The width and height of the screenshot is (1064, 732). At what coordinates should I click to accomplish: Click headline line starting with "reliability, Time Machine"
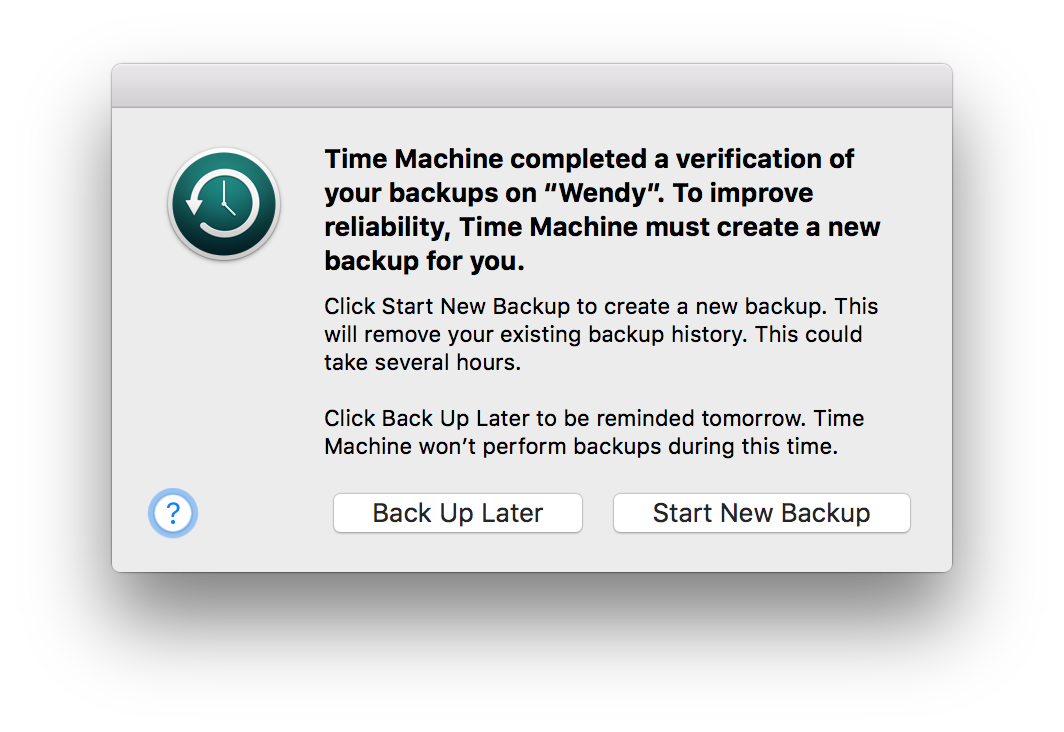coord(602,227)
